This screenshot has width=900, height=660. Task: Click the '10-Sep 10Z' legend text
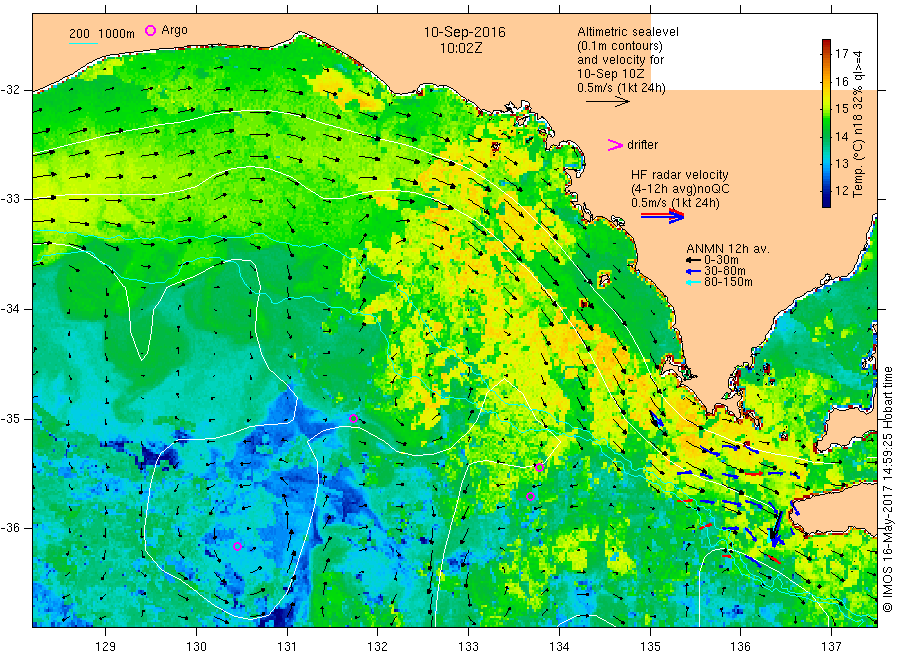[x=611, y=74]
